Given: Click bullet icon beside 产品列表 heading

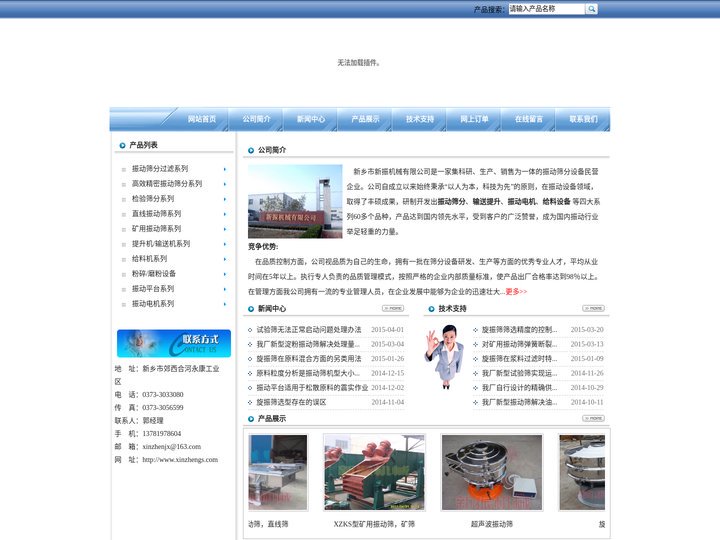Looking at the screenshot, I should tap(122, 146).
